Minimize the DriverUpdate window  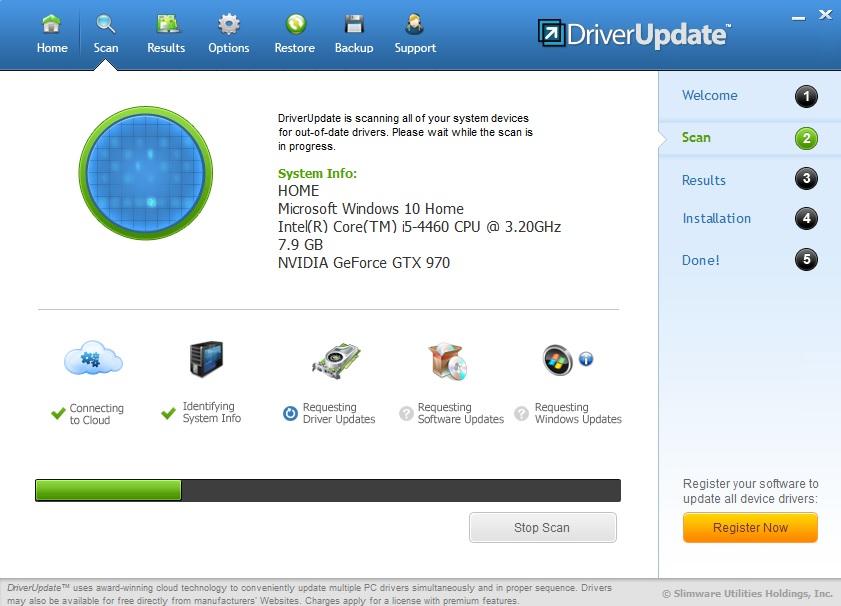tap(798, 18)
